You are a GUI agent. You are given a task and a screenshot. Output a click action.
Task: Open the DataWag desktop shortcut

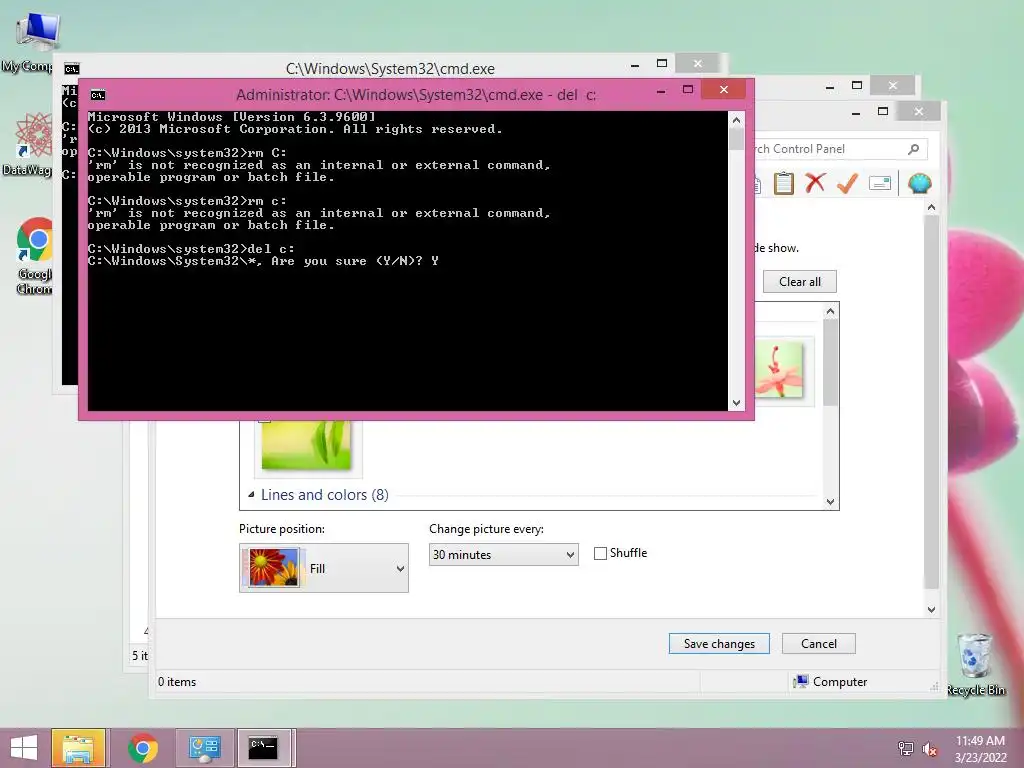(29, 144)
